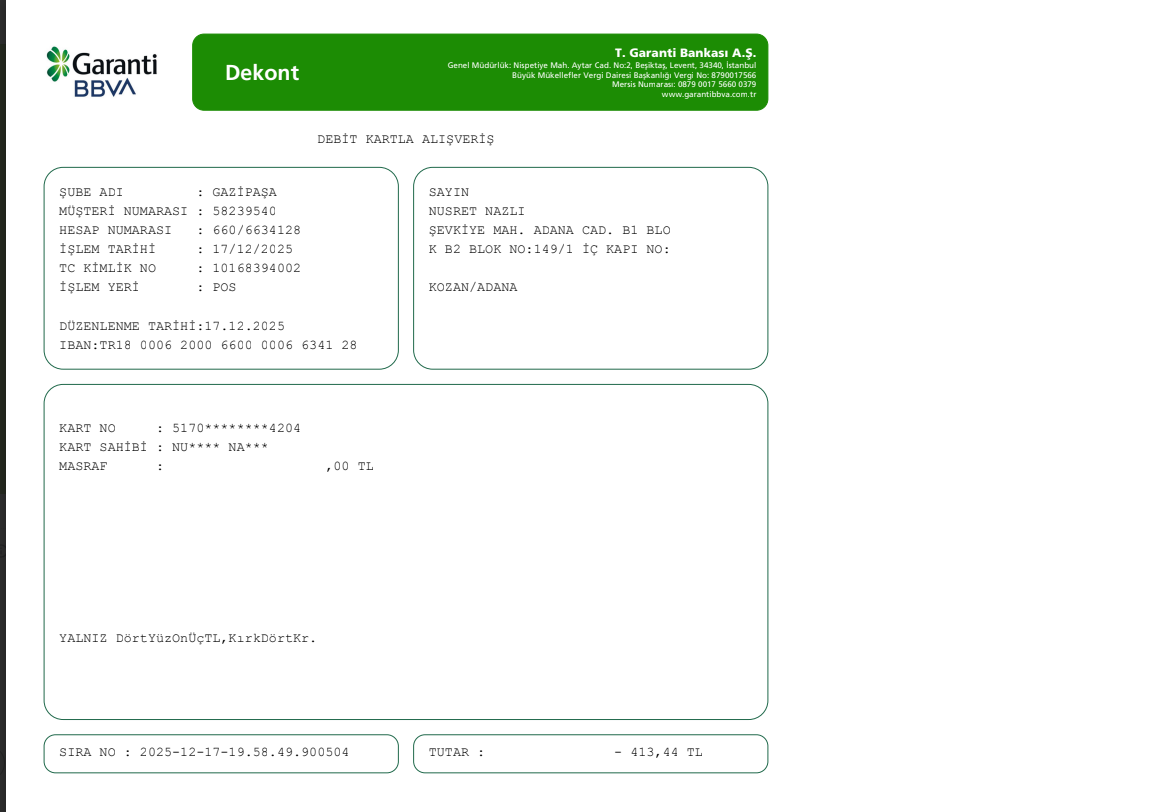Click the HESAP NUMARASI label
The image size is (1152, 812).
click(x=115, y=231)
